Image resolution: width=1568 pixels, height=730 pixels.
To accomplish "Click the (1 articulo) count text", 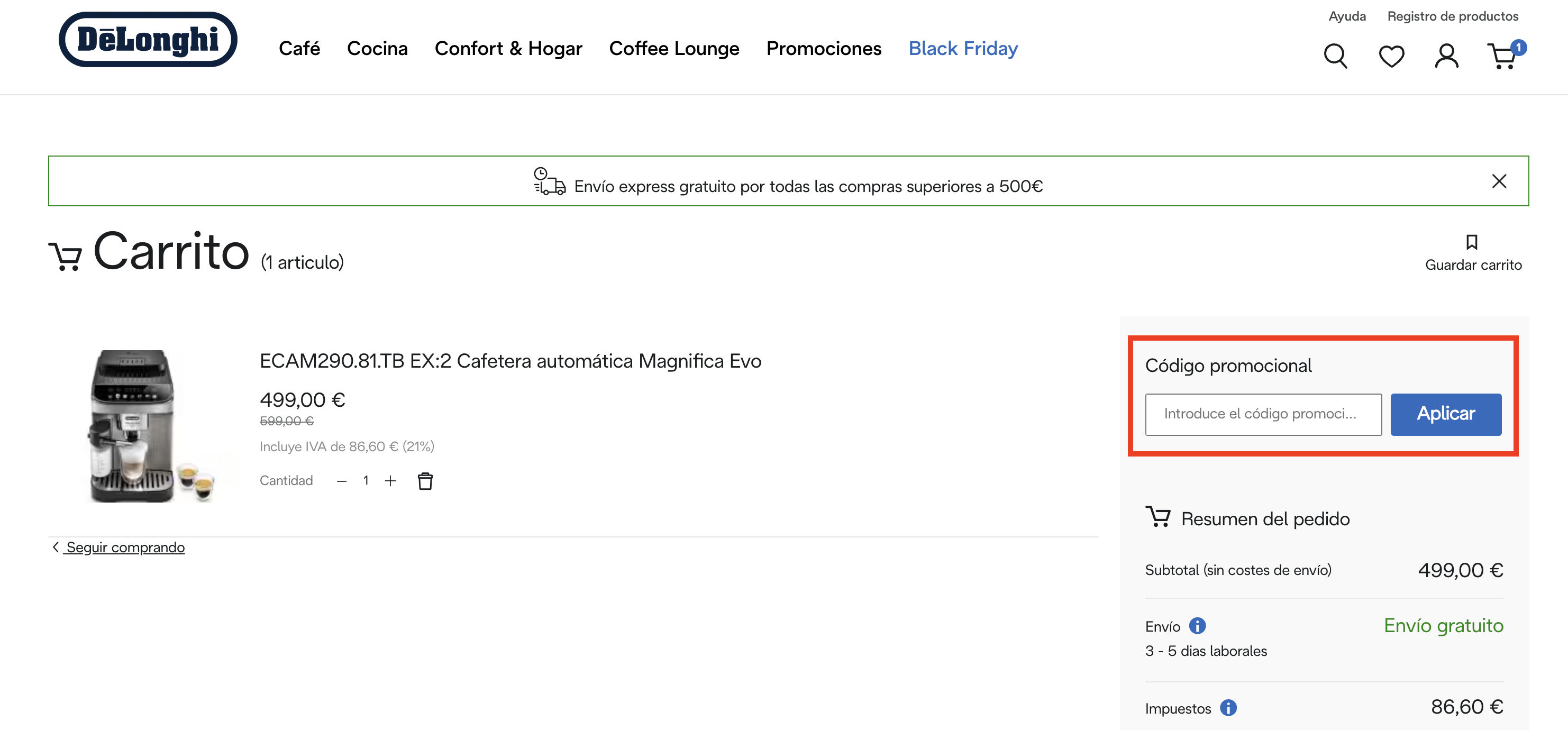I will click(303, 262).
